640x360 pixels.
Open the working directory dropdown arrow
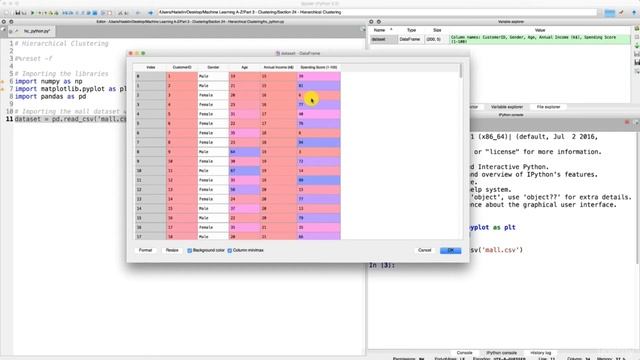[x=599, y=13]
